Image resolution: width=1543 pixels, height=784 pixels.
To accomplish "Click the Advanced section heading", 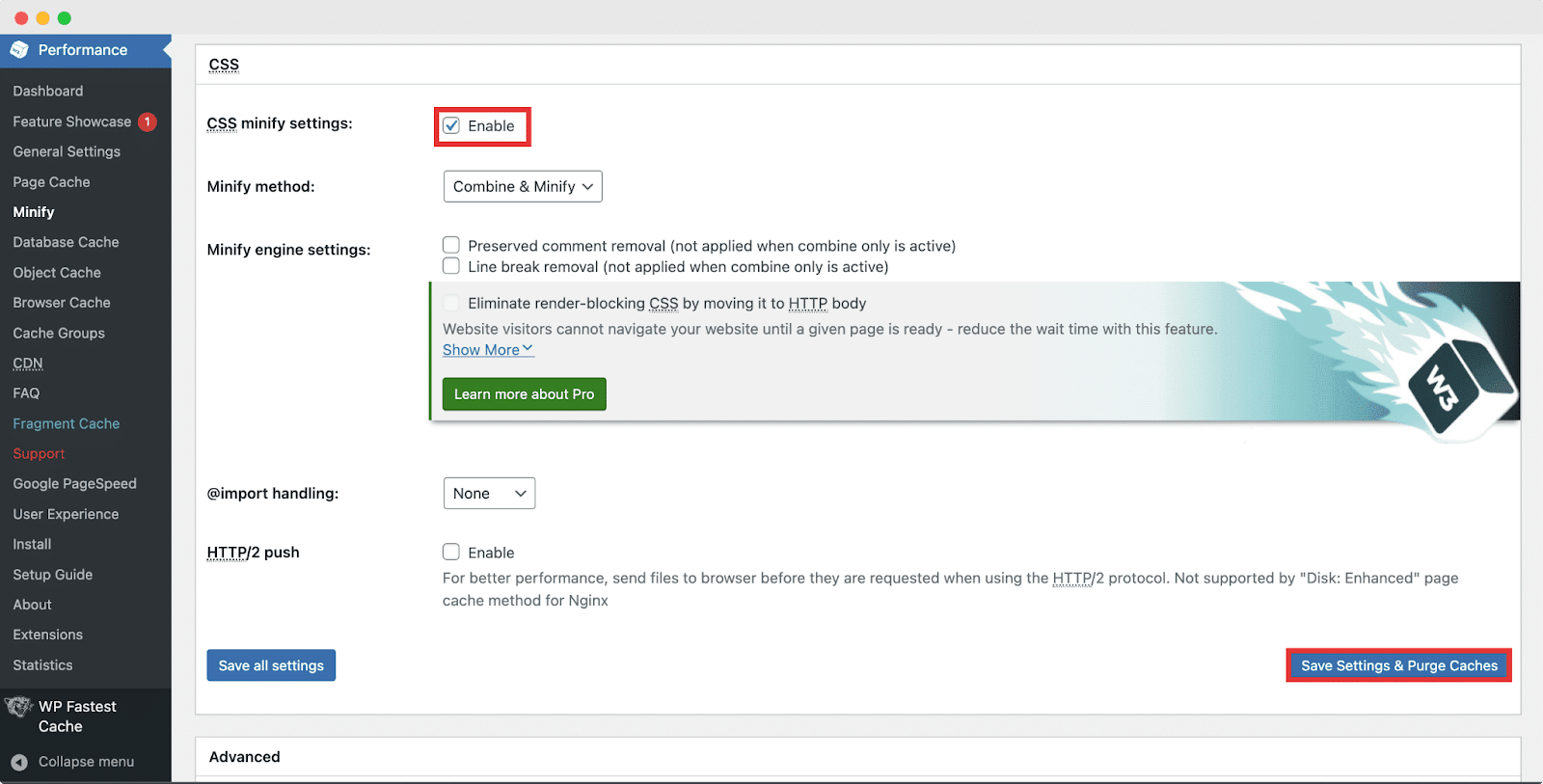I will click(x=245, y=757).
